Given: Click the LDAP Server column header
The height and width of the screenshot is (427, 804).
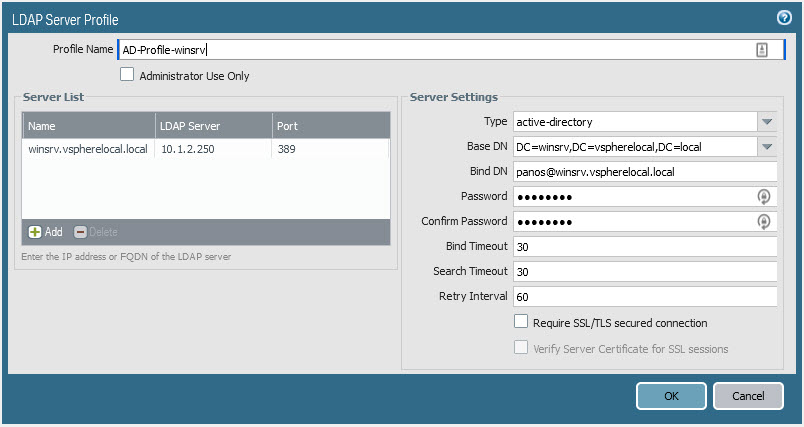Looking at the screenshot, I should click(x=212, y=126).
